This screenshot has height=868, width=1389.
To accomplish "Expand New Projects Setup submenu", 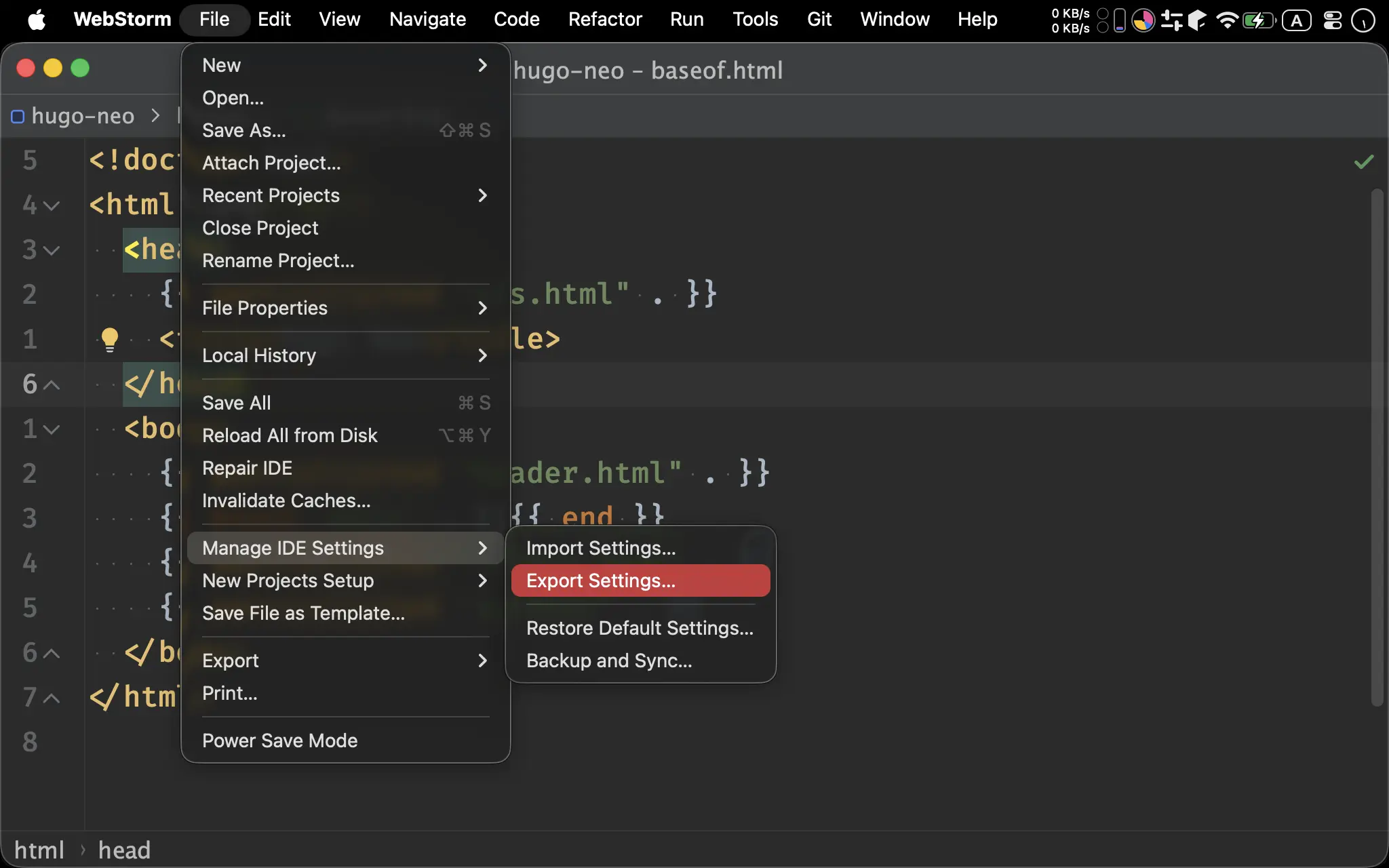I will click(x=345, y=580).
